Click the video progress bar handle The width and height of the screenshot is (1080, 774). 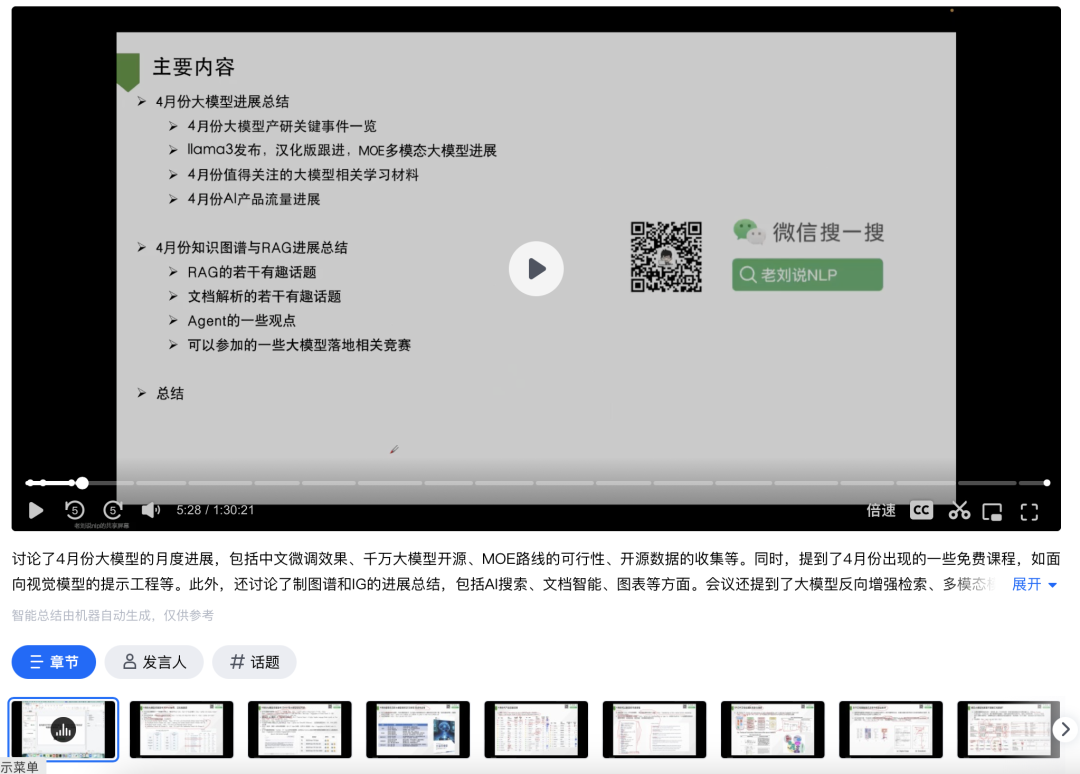(x=82, y=483)
